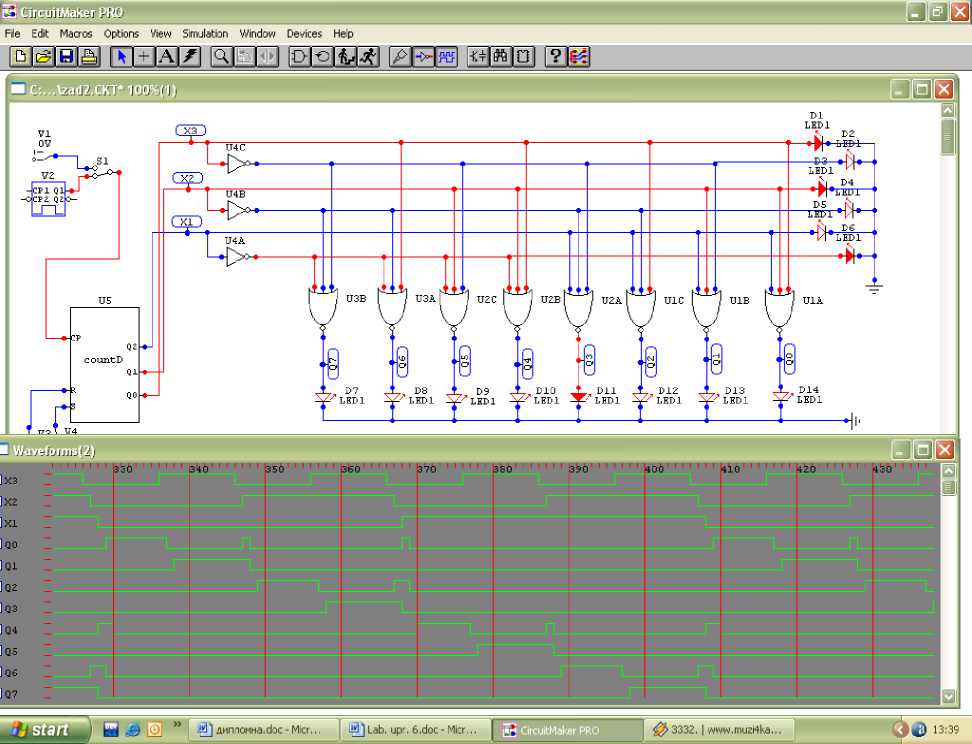Open the Devices menu
This screenshot has width=972, height=744.
click(x=304, y=33)
